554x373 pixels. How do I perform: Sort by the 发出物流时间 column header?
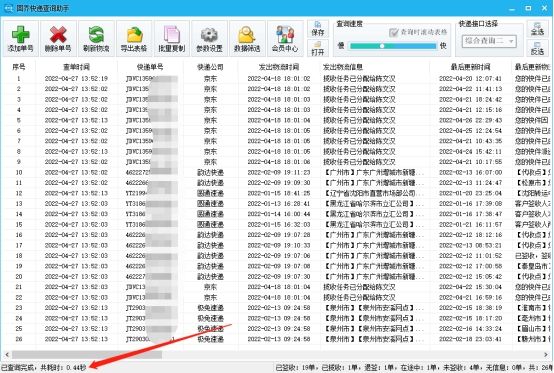tap(279, 67)
